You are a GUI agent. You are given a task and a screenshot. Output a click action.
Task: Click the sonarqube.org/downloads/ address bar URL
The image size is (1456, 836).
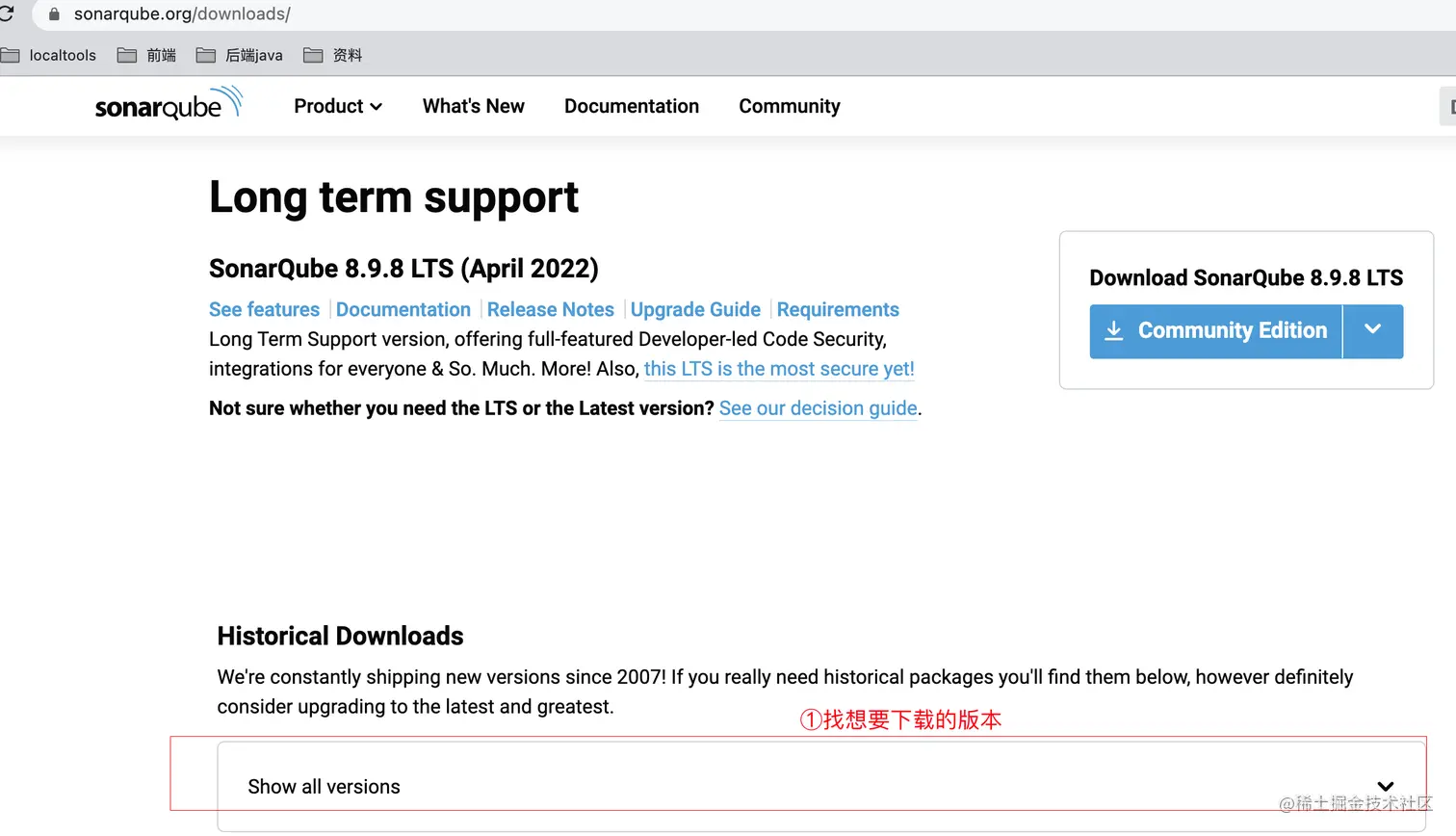182,14
